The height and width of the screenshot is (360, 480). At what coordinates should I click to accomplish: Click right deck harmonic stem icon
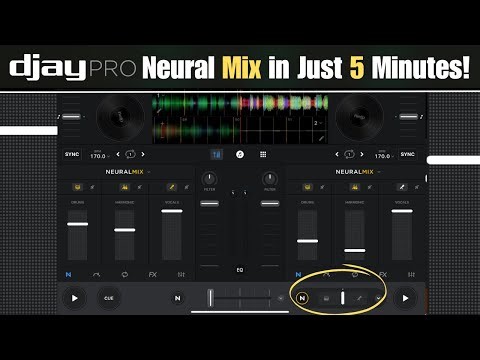point(355,187)
